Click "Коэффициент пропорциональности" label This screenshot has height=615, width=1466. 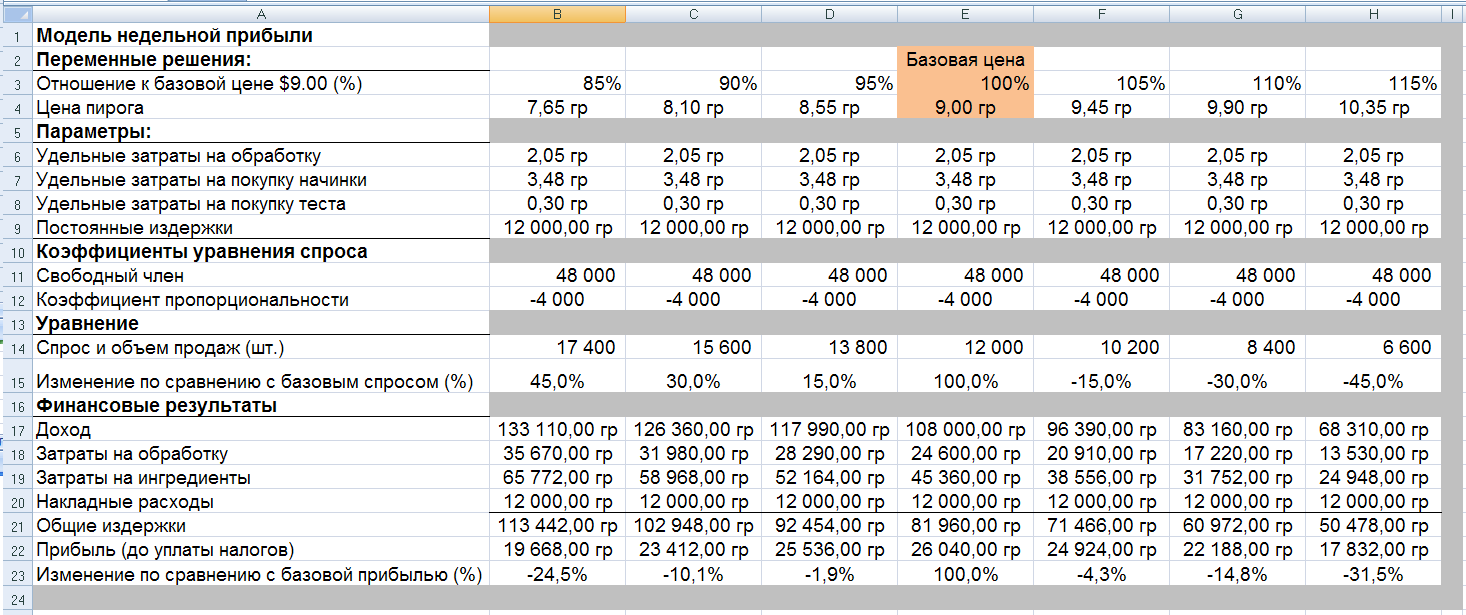(x=192, y=299)
